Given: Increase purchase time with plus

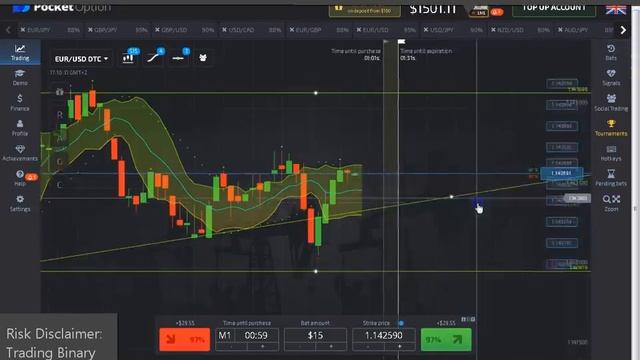Looking at the screenshot, I should (262, 347).
